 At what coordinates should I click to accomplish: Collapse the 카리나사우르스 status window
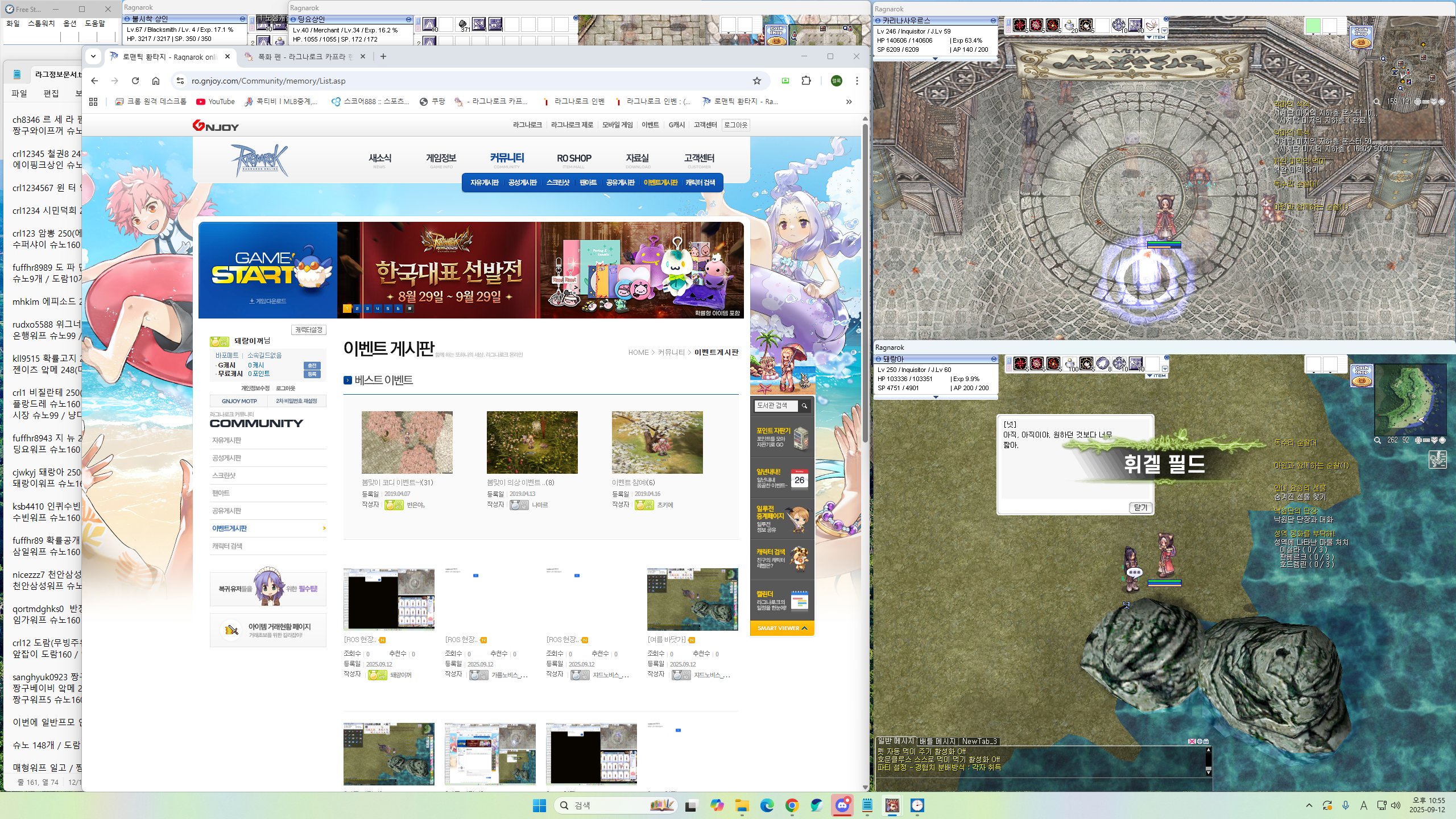click(993, 20)
